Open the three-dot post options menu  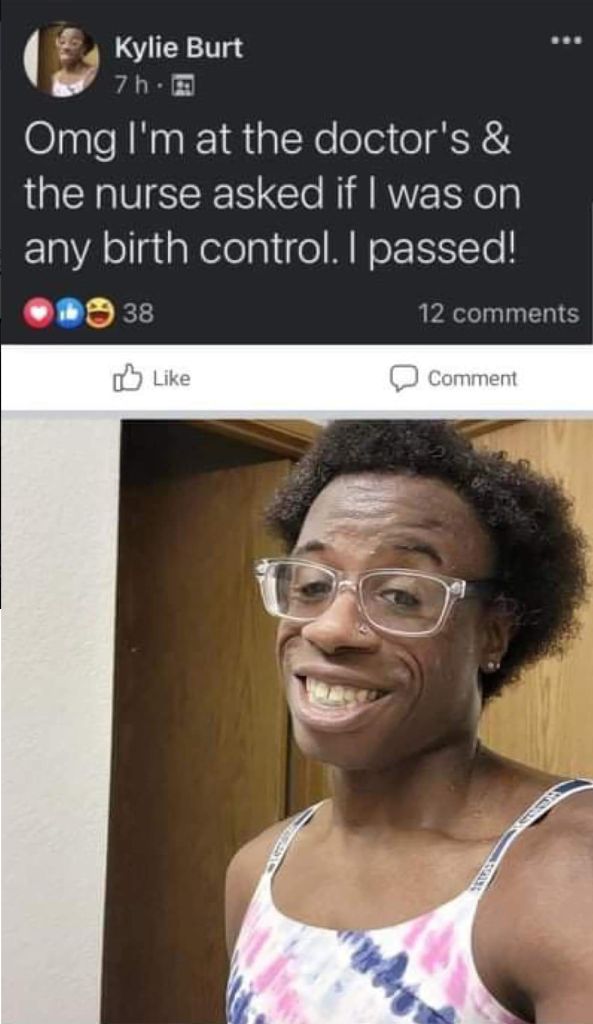point(565,41)
